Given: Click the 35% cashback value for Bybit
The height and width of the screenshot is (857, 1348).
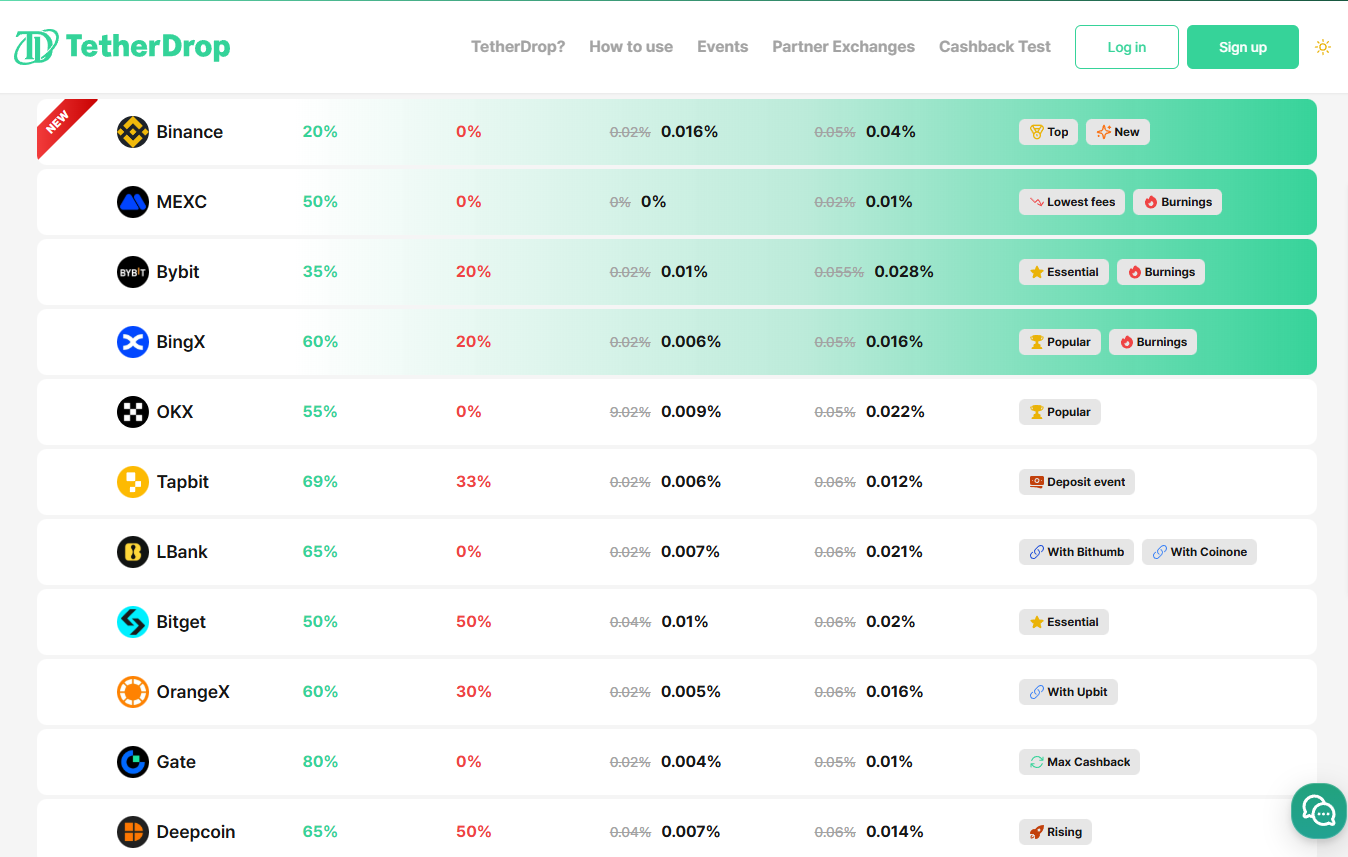Looking at the screenshot, I should click(320, 272).
